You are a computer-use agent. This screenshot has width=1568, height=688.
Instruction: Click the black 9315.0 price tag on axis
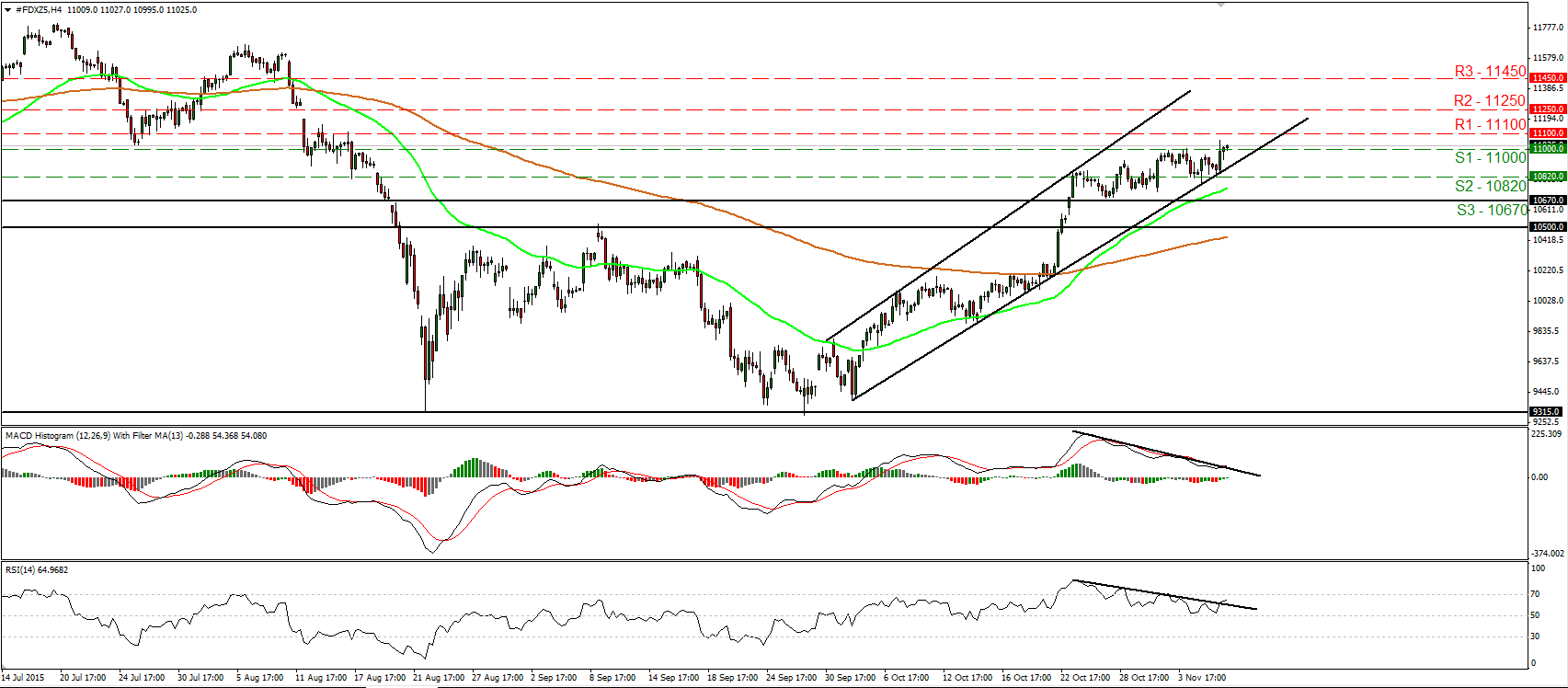[1548, 411]
